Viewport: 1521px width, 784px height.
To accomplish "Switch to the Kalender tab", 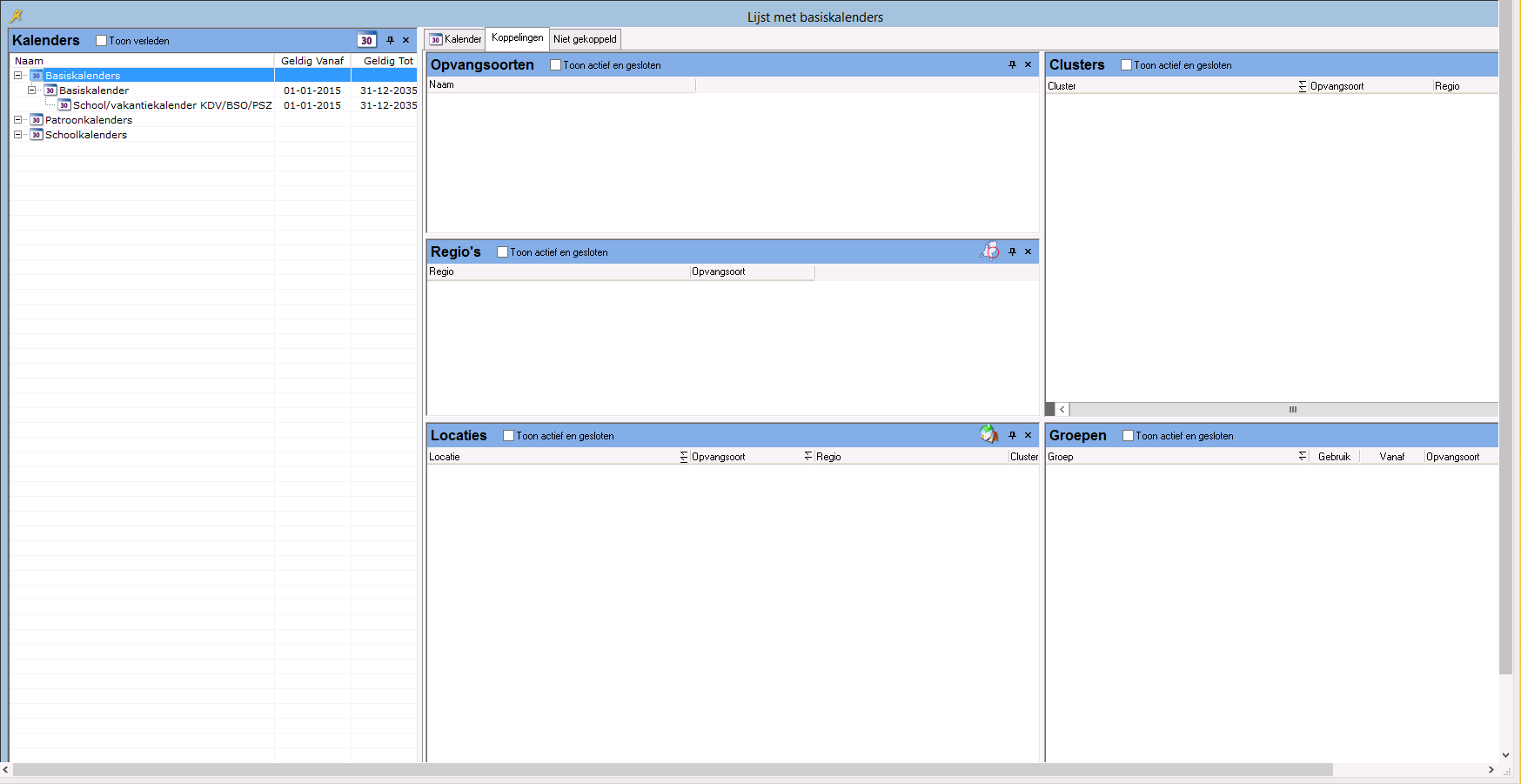I will pos(456,39).
